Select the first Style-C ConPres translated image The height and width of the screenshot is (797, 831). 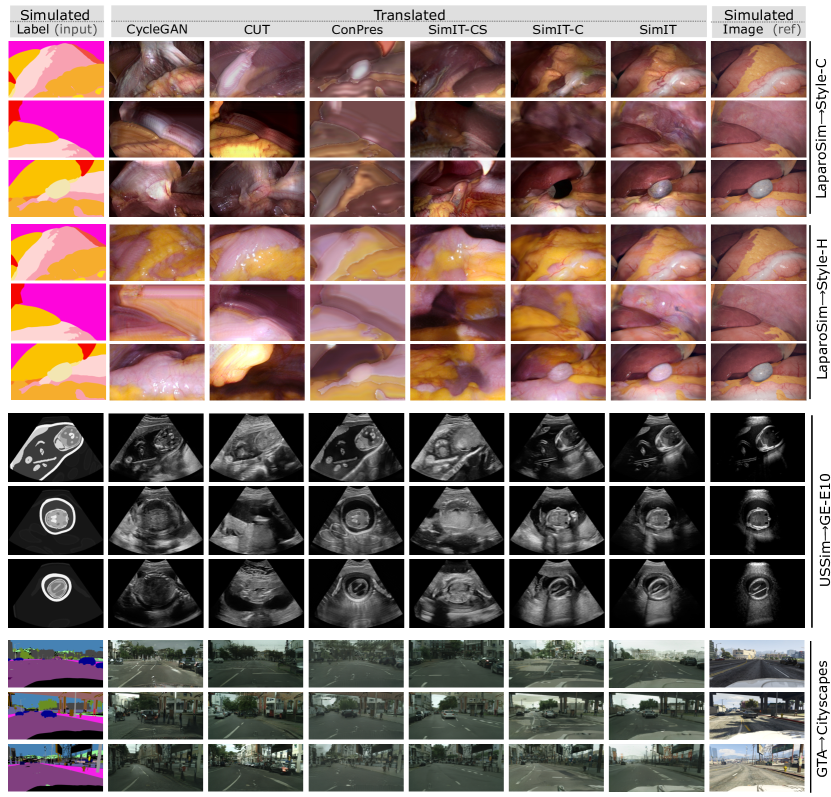[357, 69]
